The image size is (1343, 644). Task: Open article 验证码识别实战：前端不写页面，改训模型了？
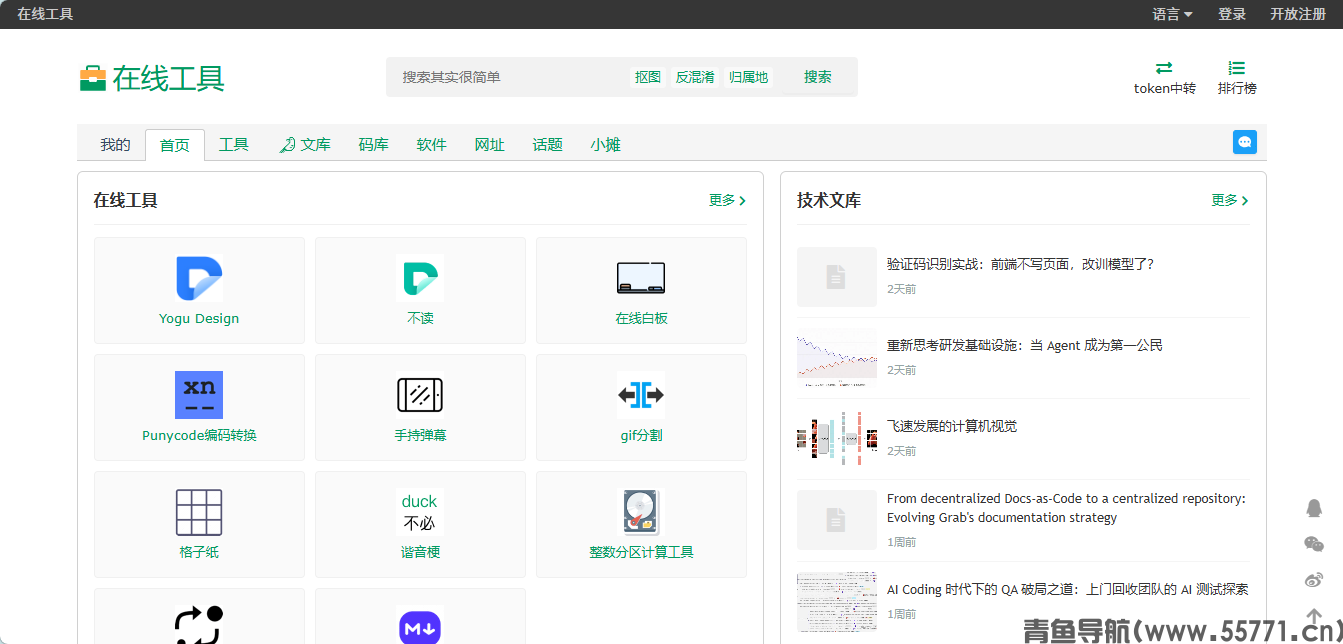(x=1020, y=264)
